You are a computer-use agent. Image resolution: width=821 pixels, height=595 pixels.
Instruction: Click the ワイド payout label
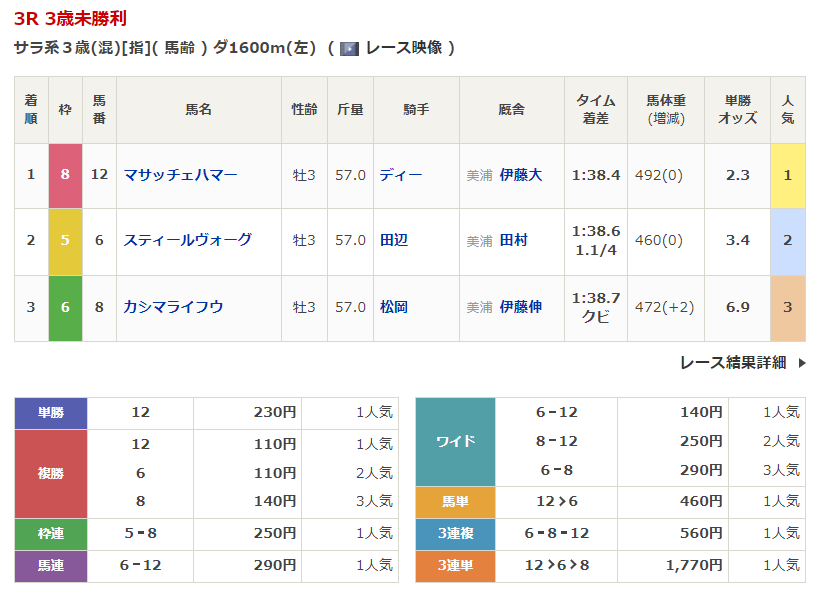(x=456, y=442)
